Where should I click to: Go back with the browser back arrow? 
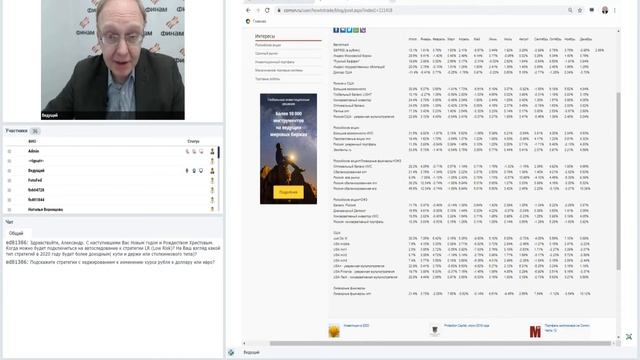point(248,10)
